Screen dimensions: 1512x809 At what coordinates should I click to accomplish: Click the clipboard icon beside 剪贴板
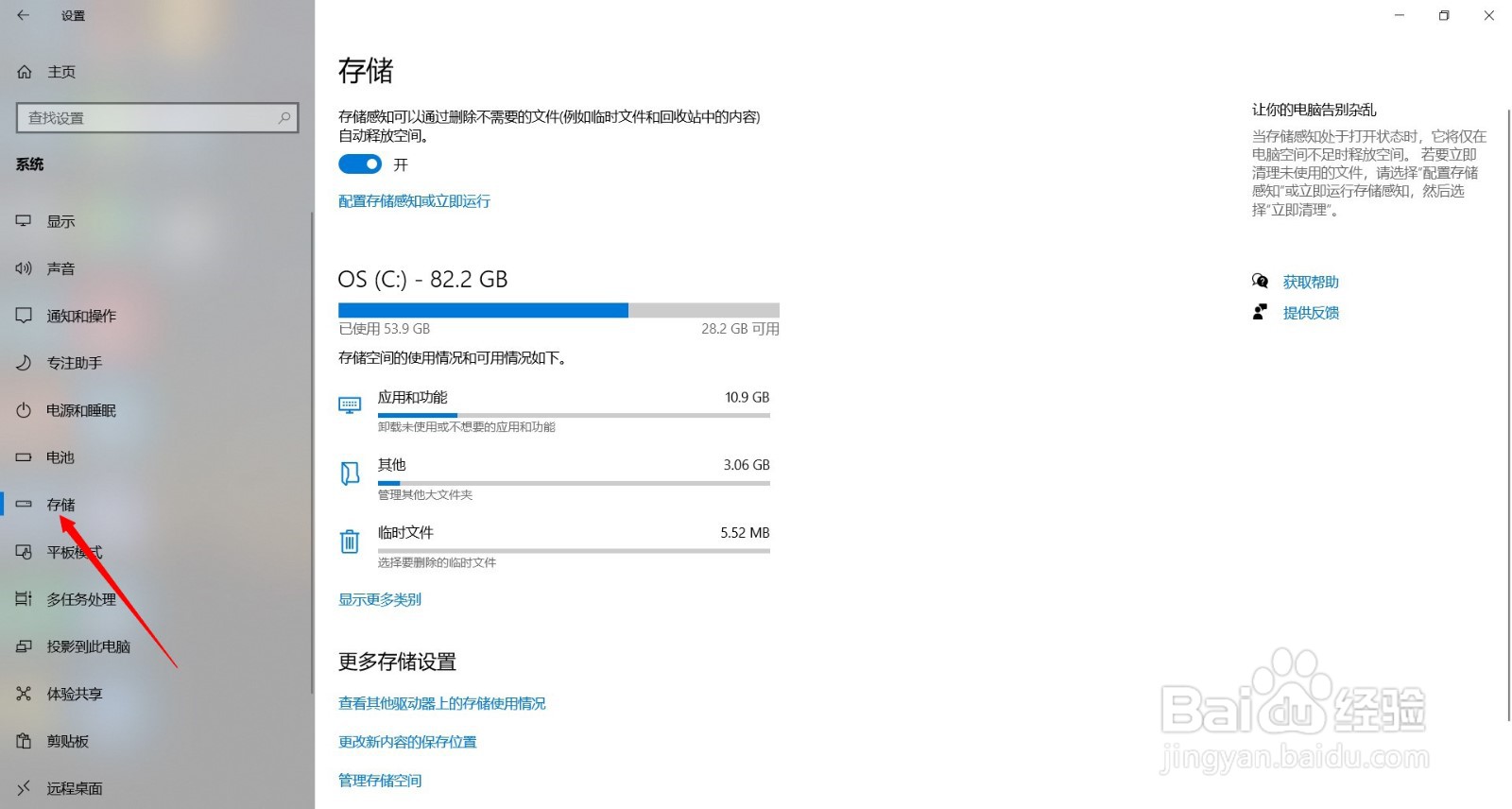coord(24,741)
